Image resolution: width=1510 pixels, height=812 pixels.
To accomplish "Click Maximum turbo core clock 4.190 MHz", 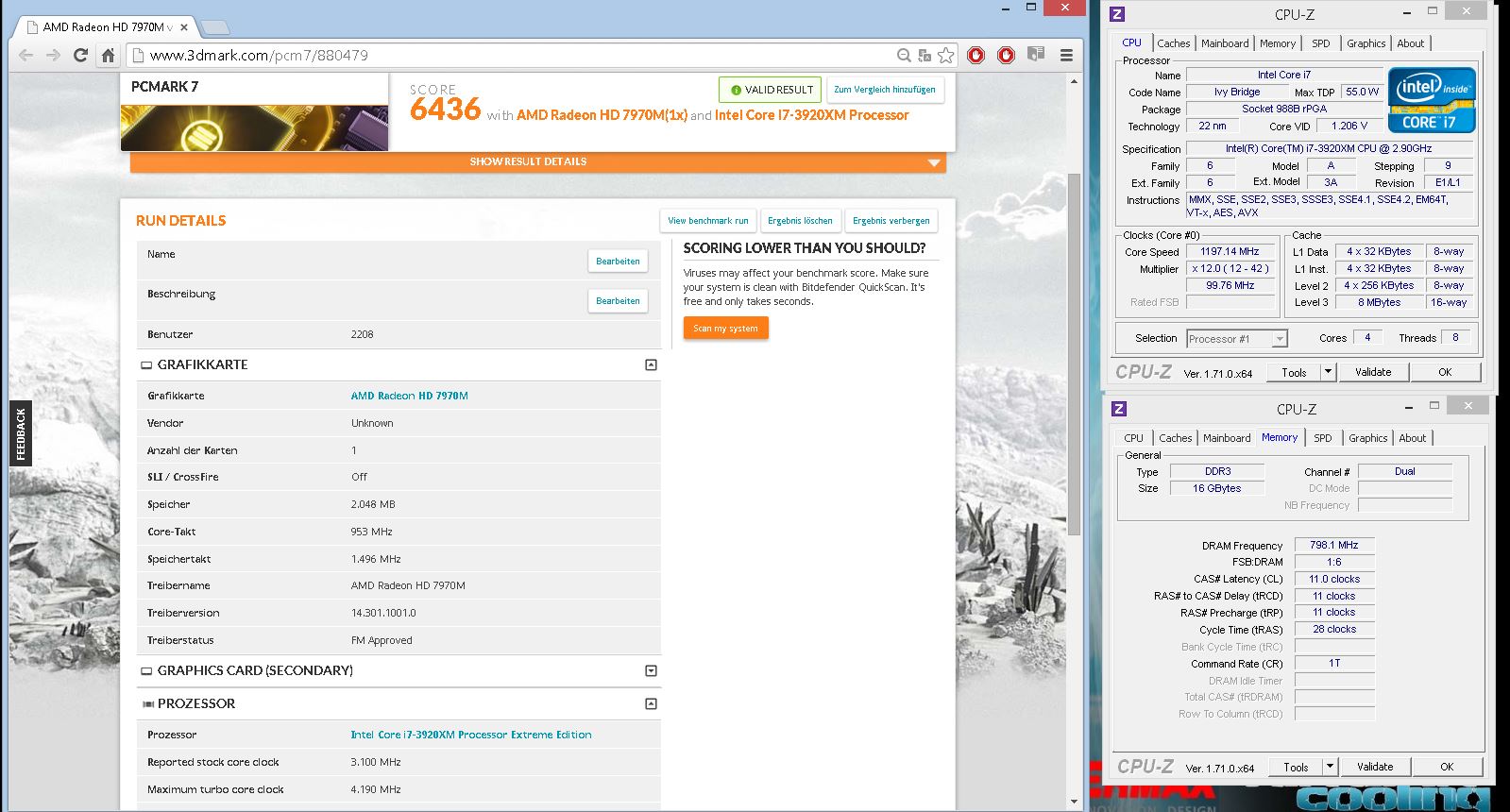I will click(x=376, y=789).
